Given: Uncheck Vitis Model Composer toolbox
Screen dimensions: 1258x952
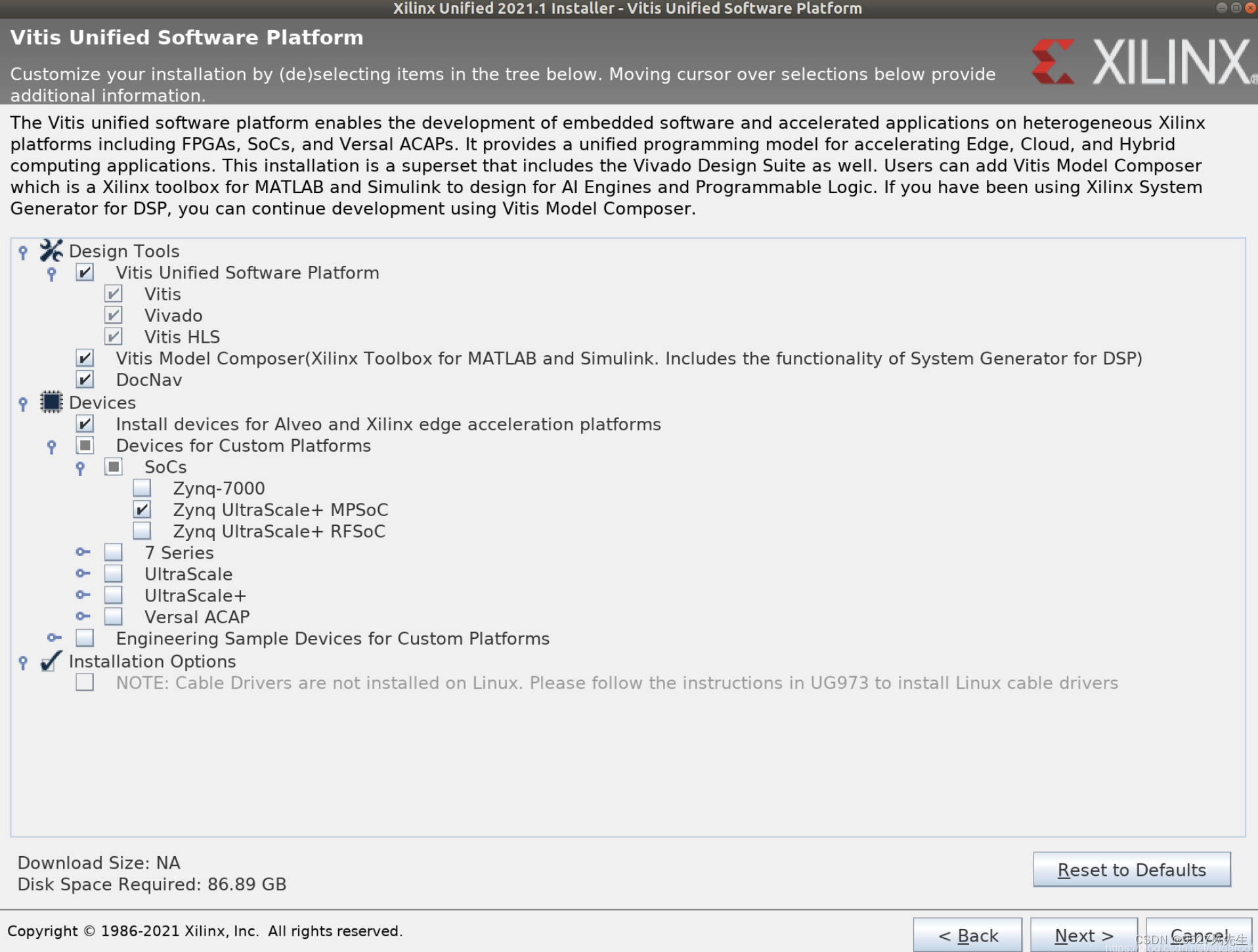Looking at the screenshot, I should click(x=84, y=358).
